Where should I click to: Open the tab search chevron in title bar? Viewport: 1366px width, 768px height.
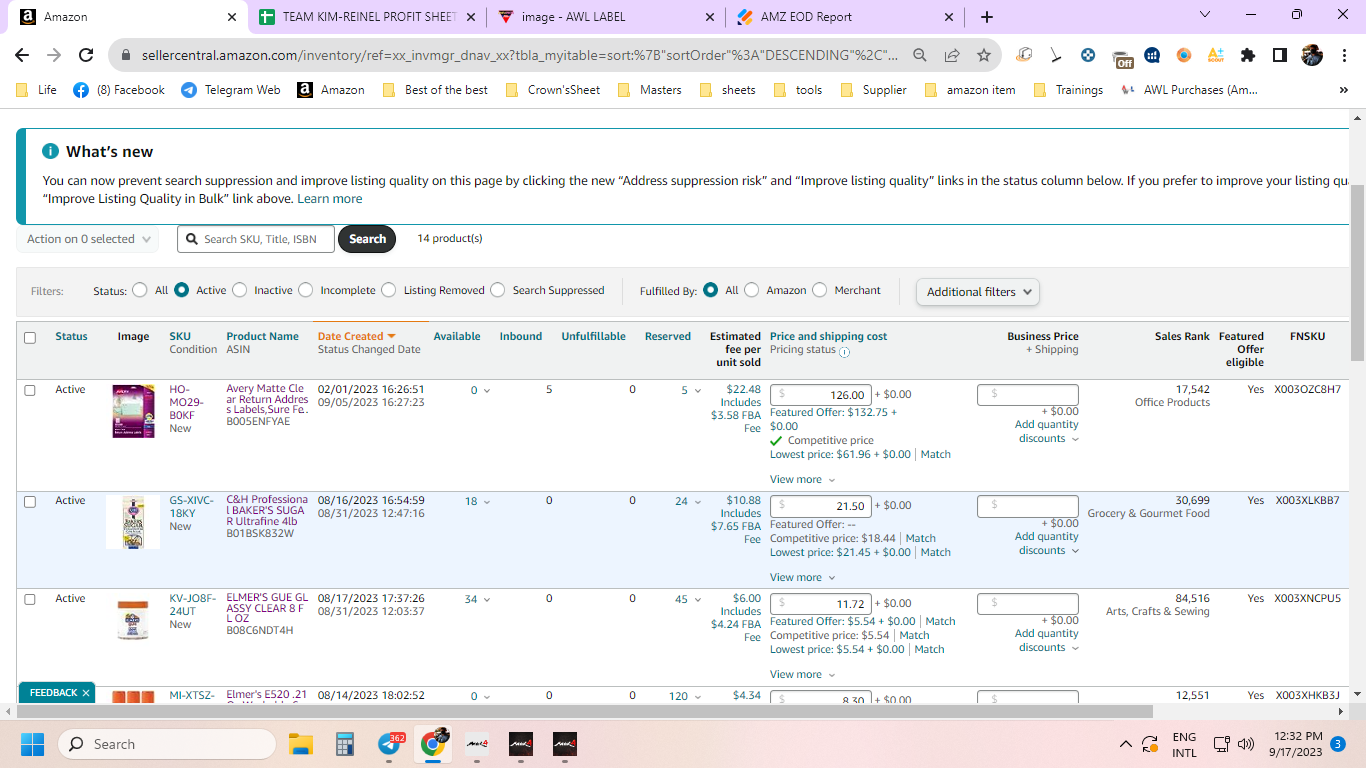[x=1204, y=15]
